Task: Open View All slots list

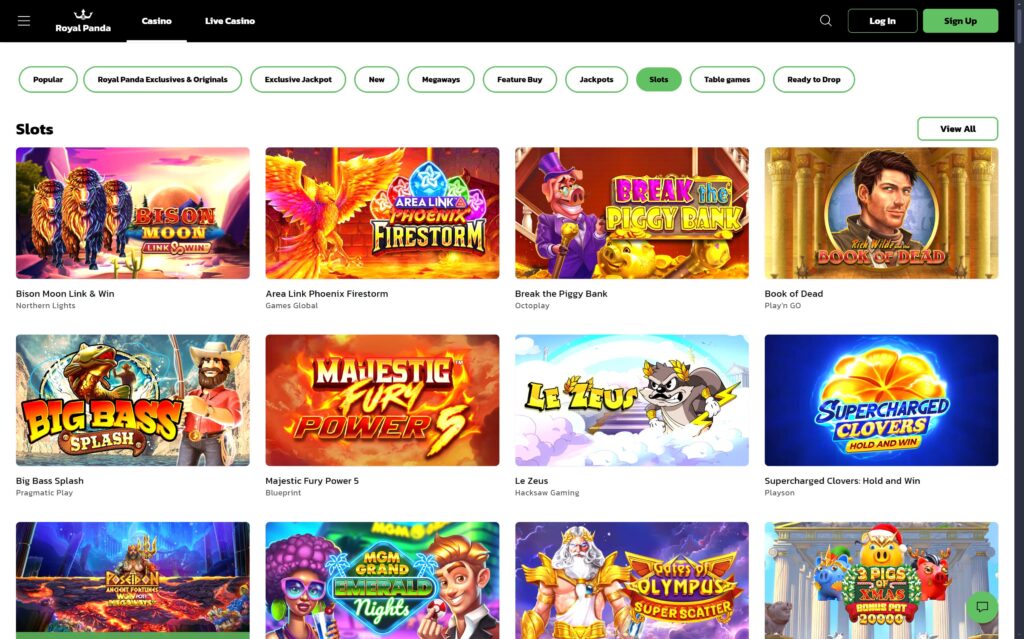Action: (957, 128)
